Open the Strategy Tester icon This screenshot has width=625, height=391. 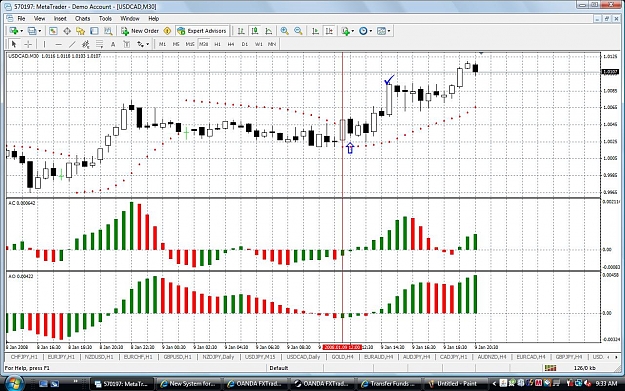[x=108, y=31]
